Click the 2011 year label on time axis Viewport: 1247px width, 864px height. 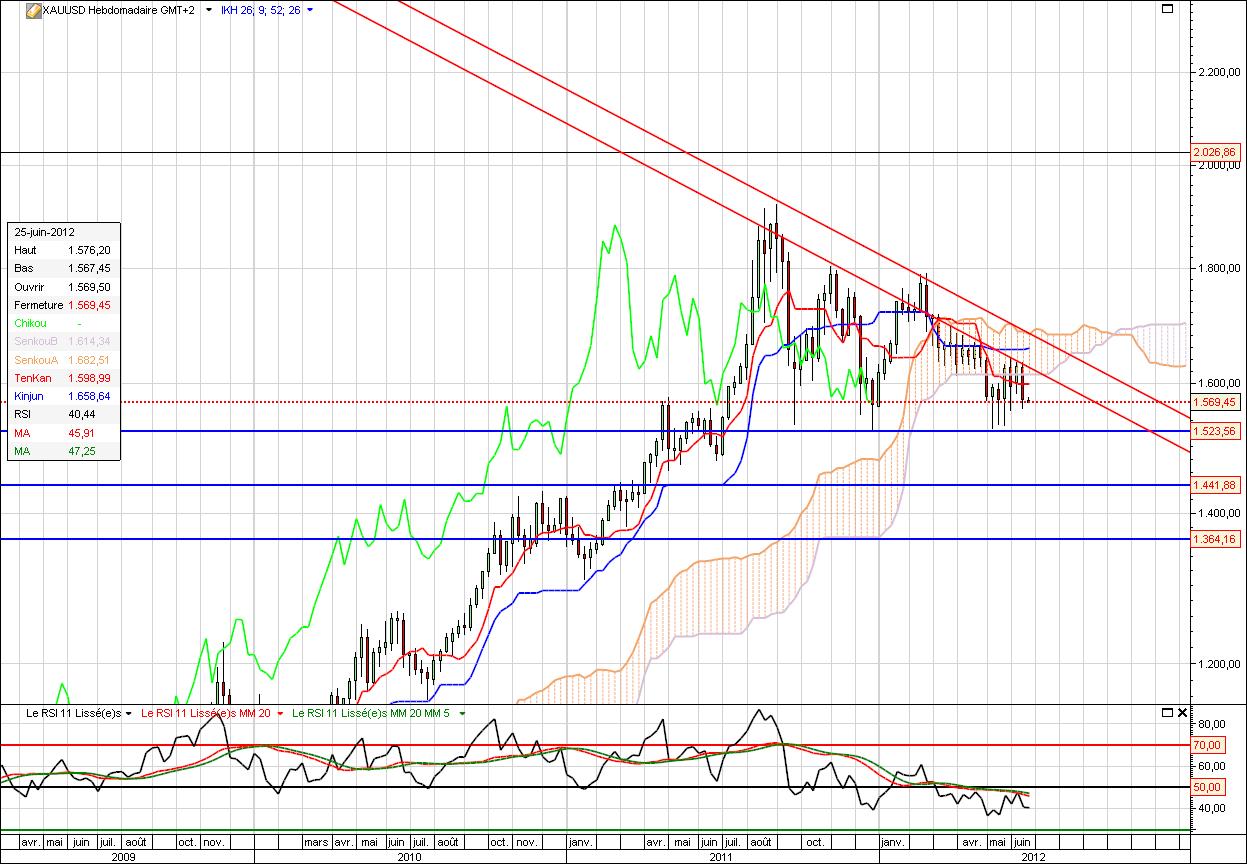click(722, 857)
